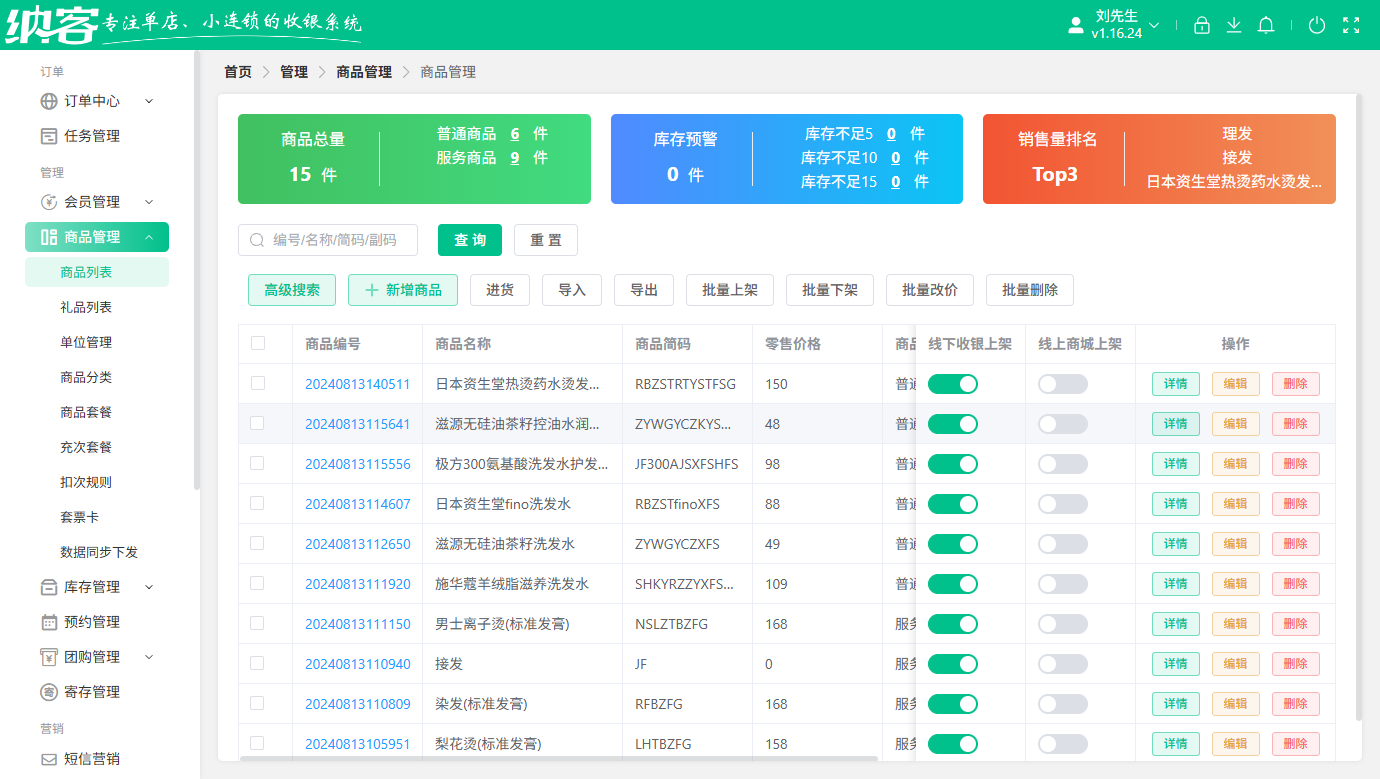Image resolution: width=1380 pixels, height=779 pixels.
Task: Enable 线上商城上架 for 接发
Action: coord(1062,663)
